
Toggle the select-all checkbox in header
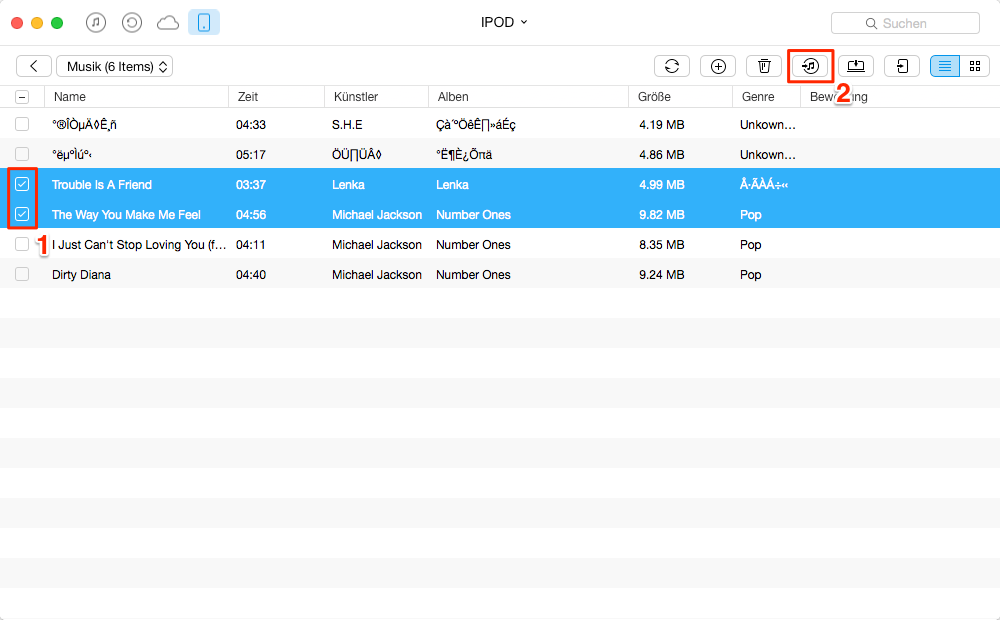point(22,97)
